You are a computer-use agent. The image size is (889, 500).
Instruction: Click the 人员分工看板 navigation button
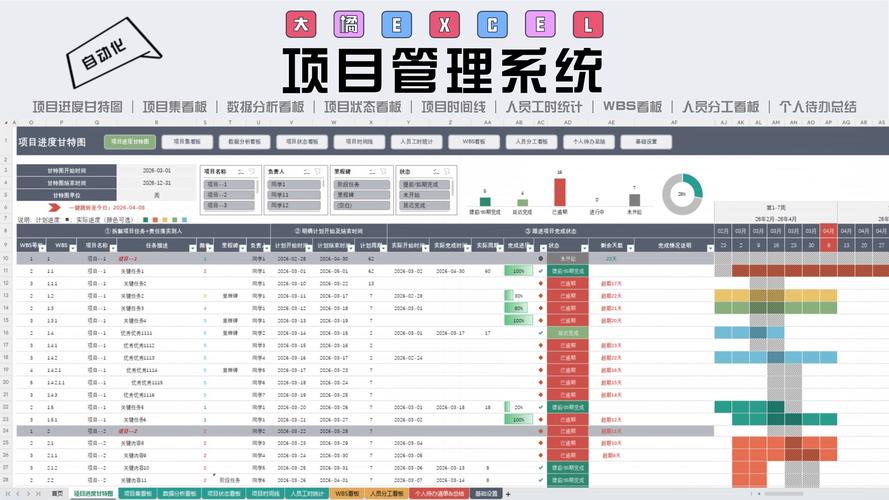point(531,142)
